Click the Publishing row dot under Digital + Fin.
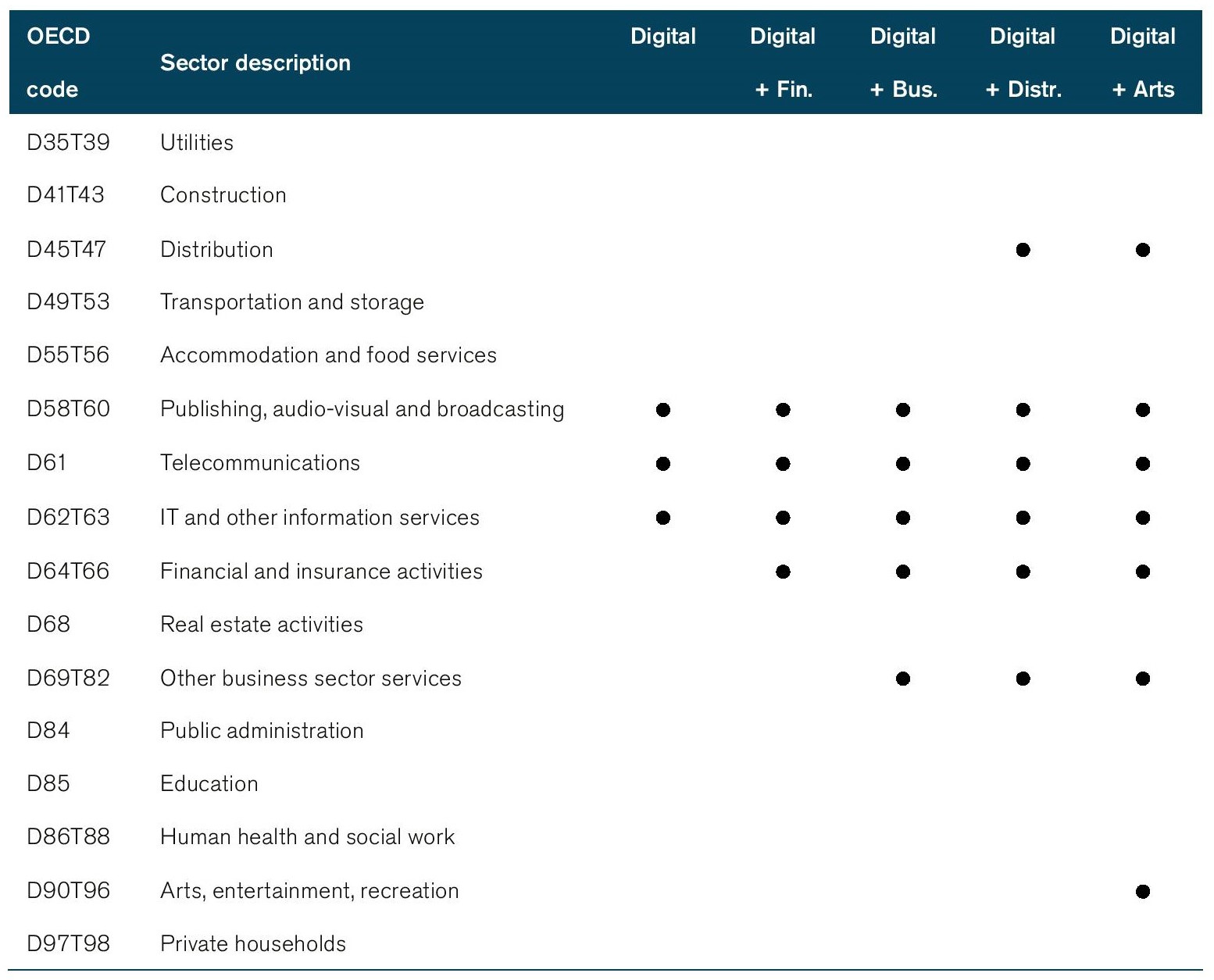The image size is (1214, 980). (783, 410)
